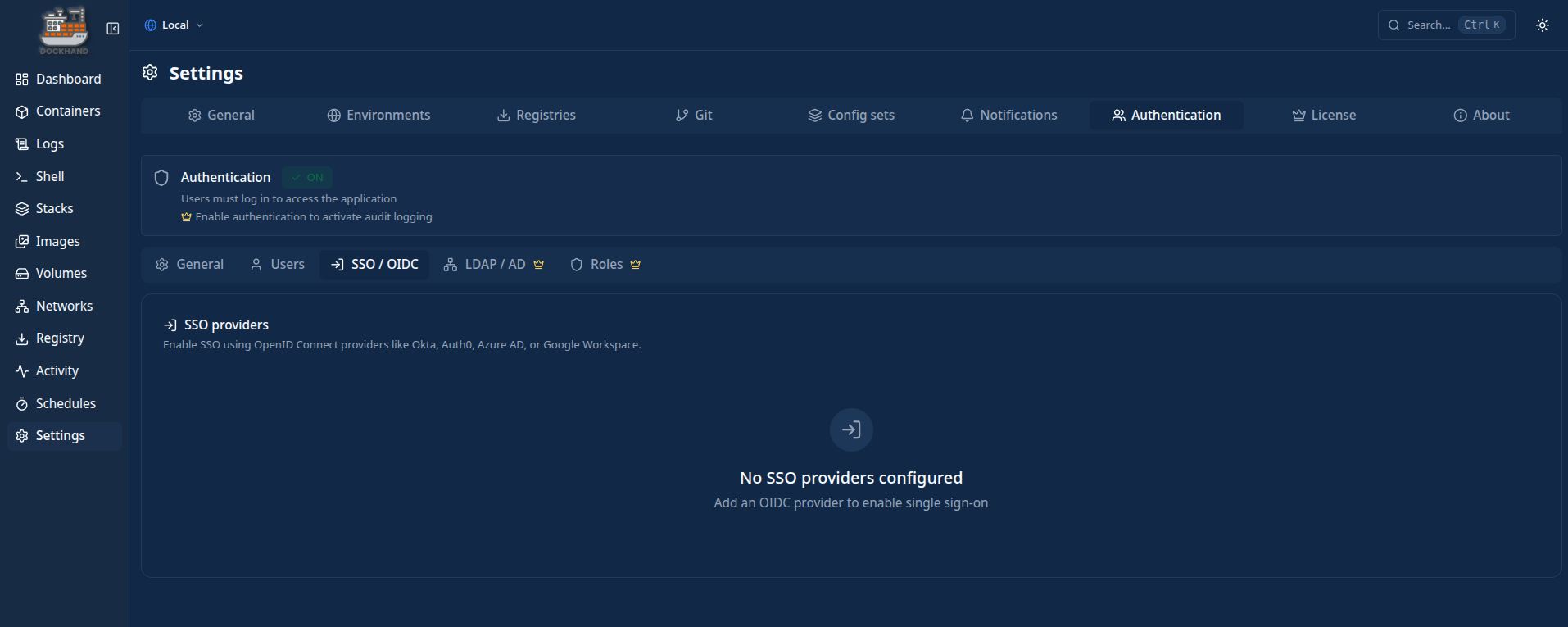
Task: Click the crown icon next to LDAP / AD
Action: click(538, 265)
